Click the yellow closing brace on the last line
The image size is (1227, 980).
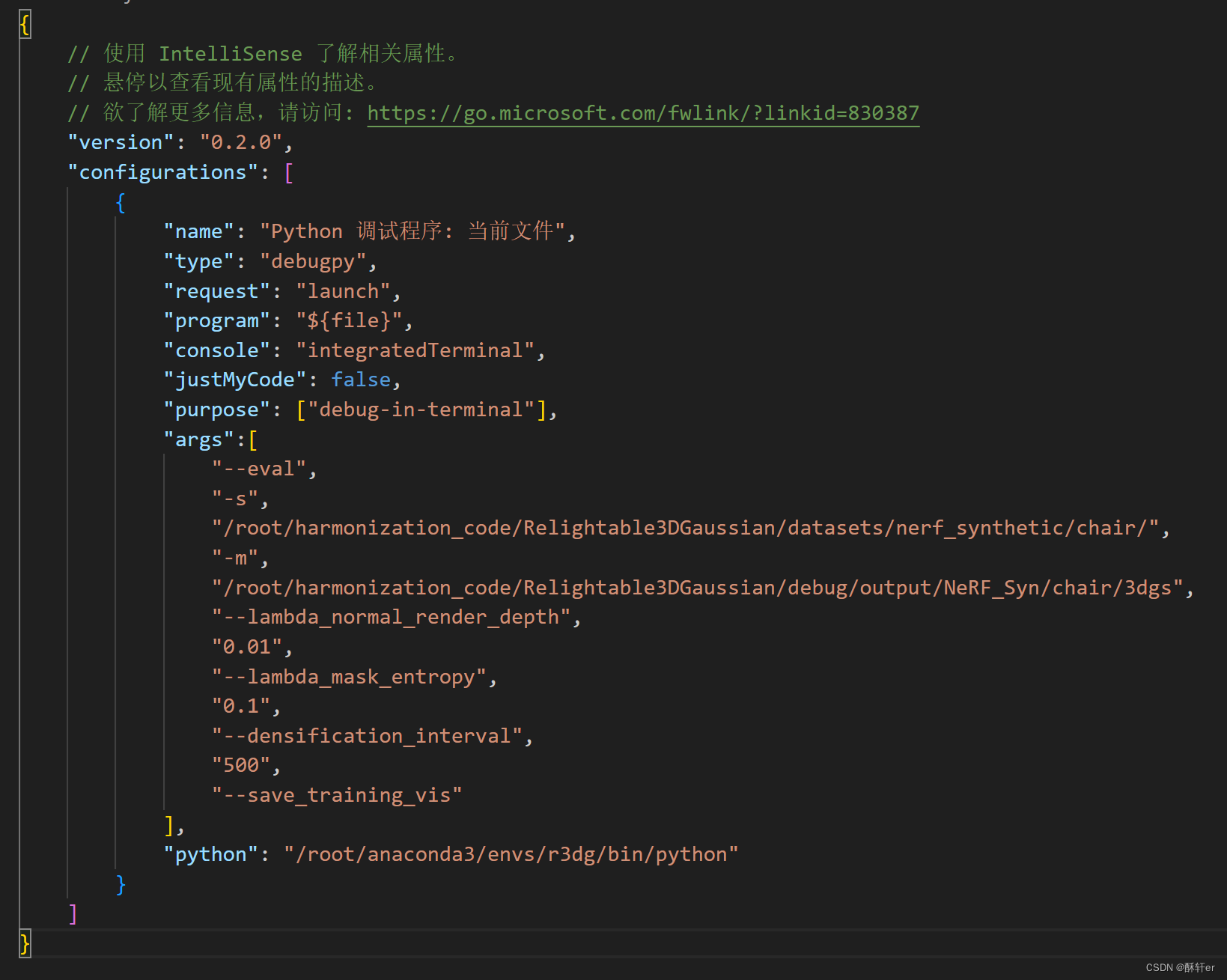[x=25, y=943]
